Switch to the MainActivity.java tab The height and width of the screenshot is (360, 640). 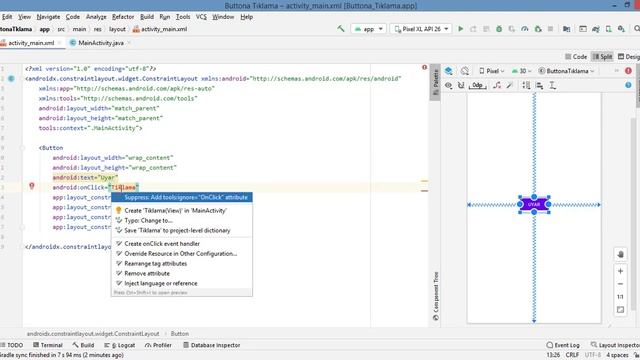coord(100,43)
